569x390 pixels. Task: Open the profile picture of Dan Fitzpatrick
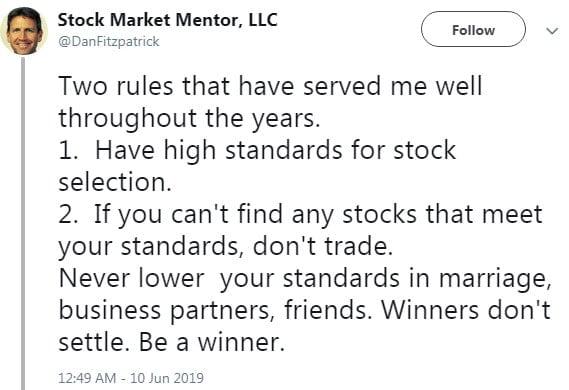tap(24, 30)
